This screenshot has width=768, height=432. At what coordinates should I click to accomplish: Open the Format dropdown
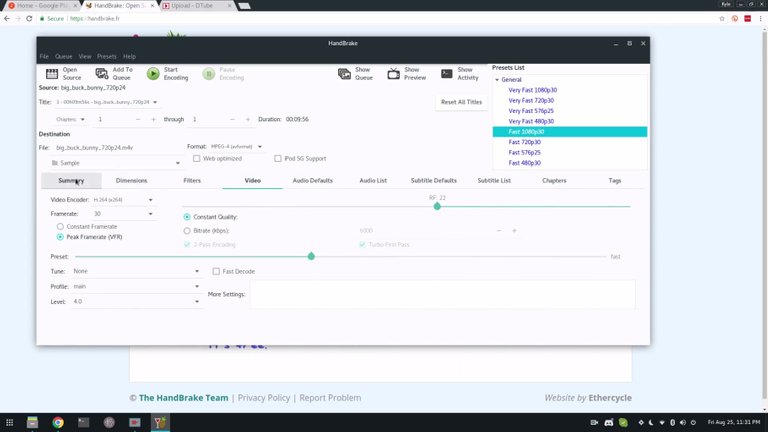[237, 146]
